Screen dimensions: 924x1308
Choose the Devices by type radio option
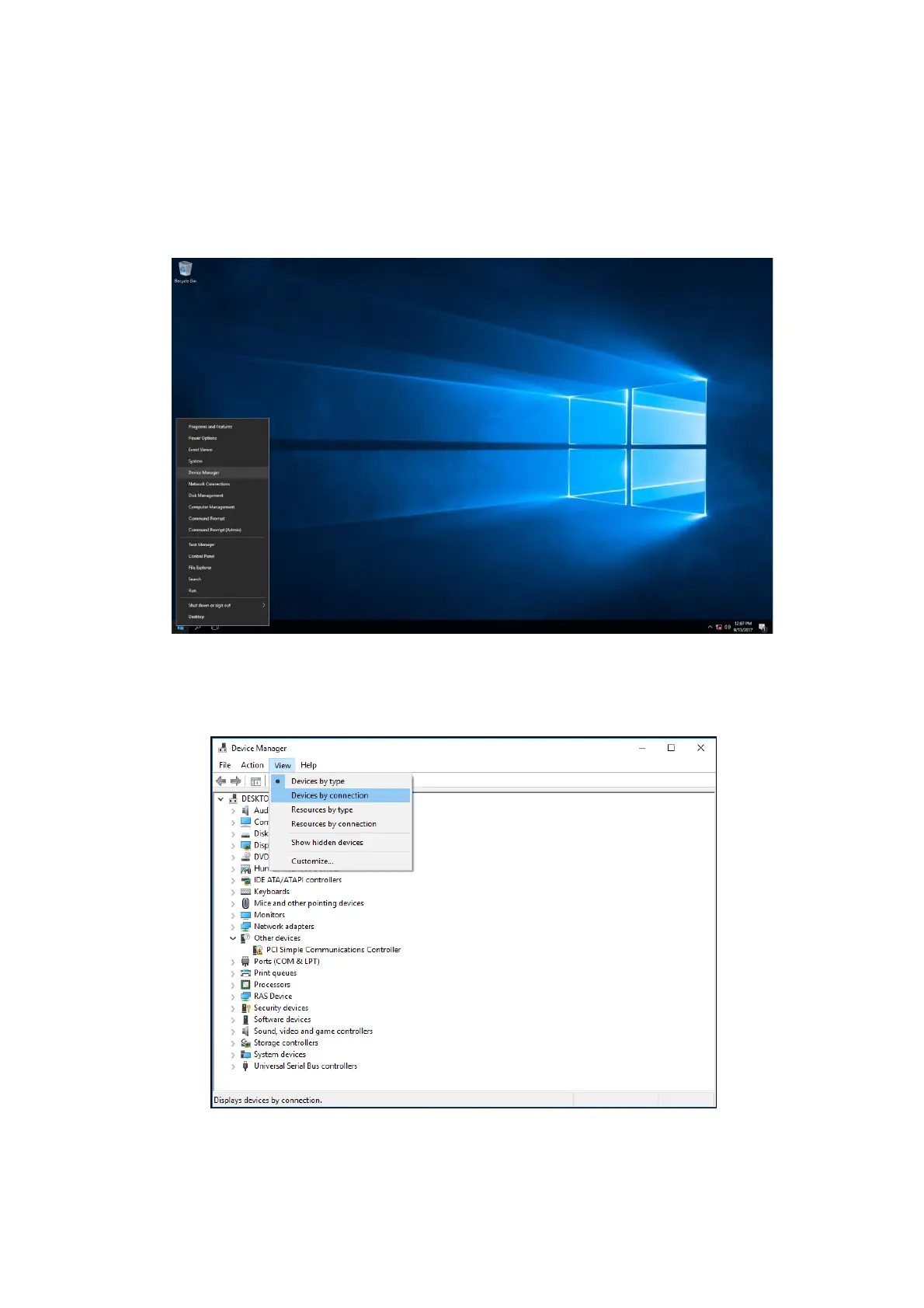click(x=341, y=781)
